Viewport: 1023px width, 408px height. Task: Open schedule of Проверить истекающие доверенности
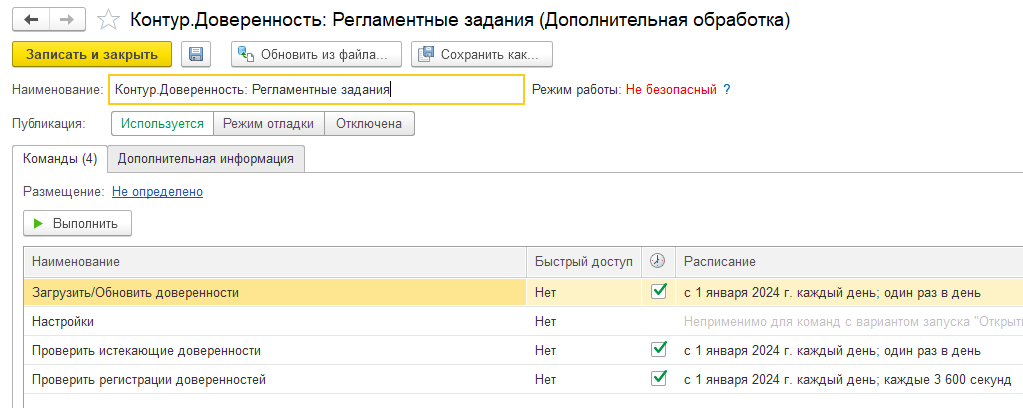832,351
